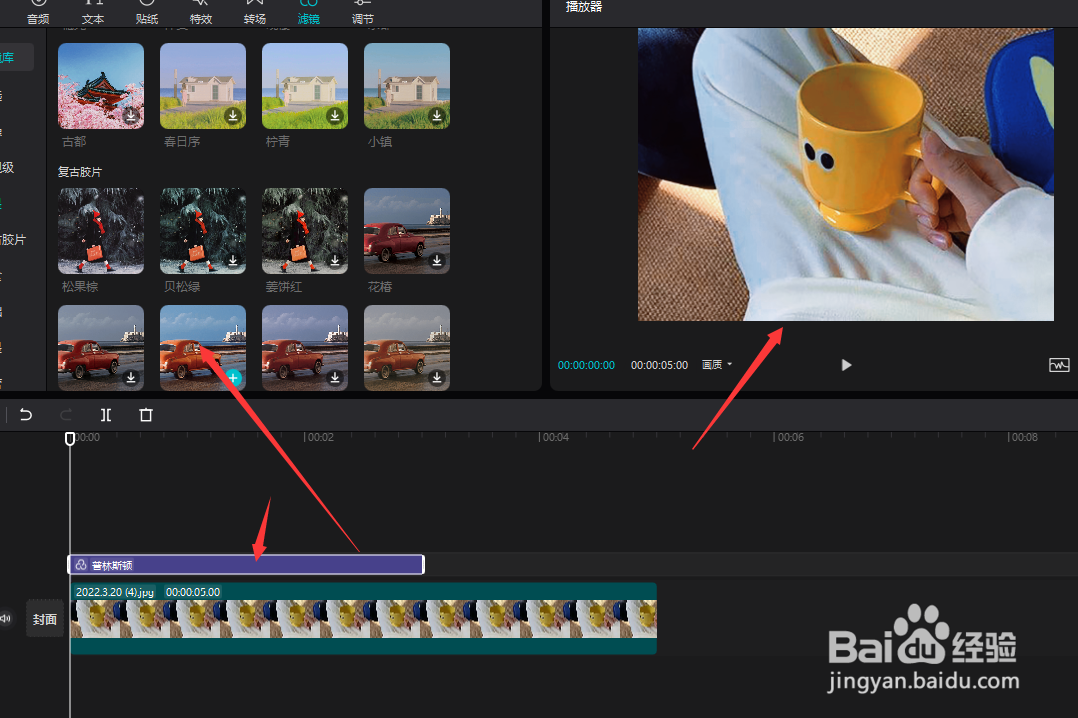The width and height of the screenshot is (1078, 718).
Task: Click the 复古胶片 category heading
Action: click(80, 172)
